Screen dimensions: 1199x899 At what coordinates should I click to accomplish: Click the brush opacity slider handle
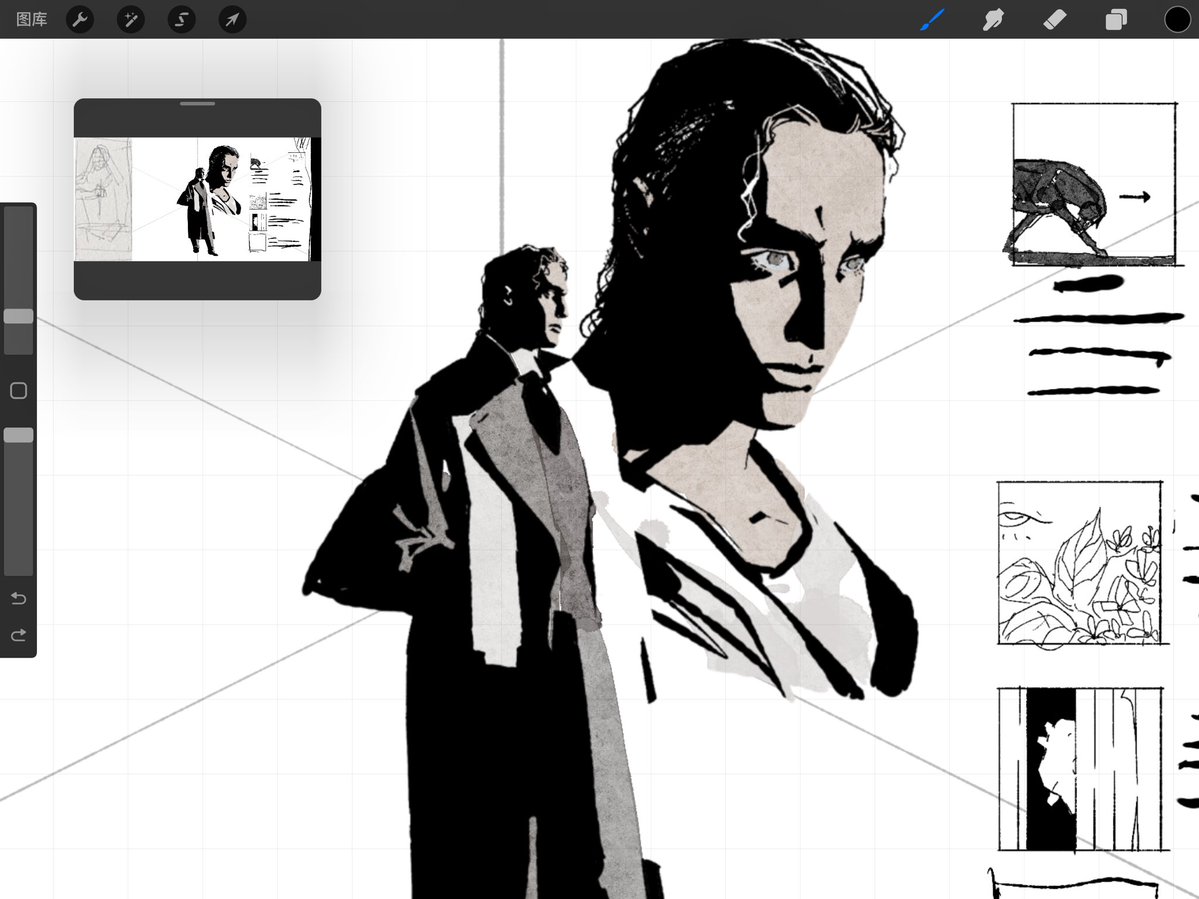tap(18, 435)
